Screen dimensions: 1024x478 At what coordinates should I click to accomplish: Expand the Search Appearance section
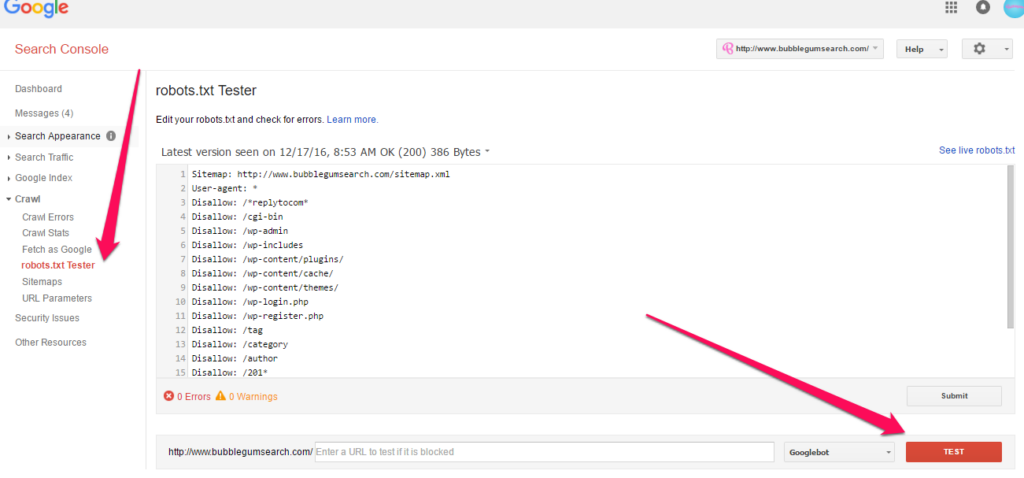click(57, 136)
